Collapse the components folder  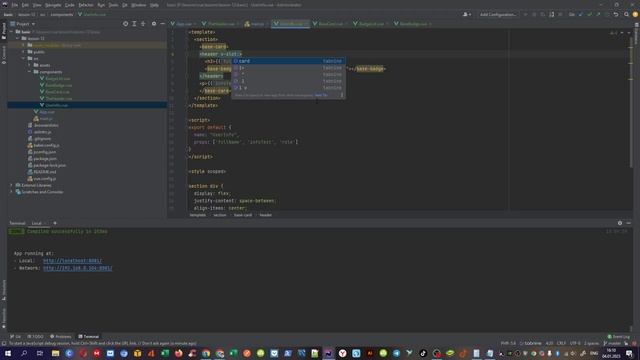pos(29,72)
